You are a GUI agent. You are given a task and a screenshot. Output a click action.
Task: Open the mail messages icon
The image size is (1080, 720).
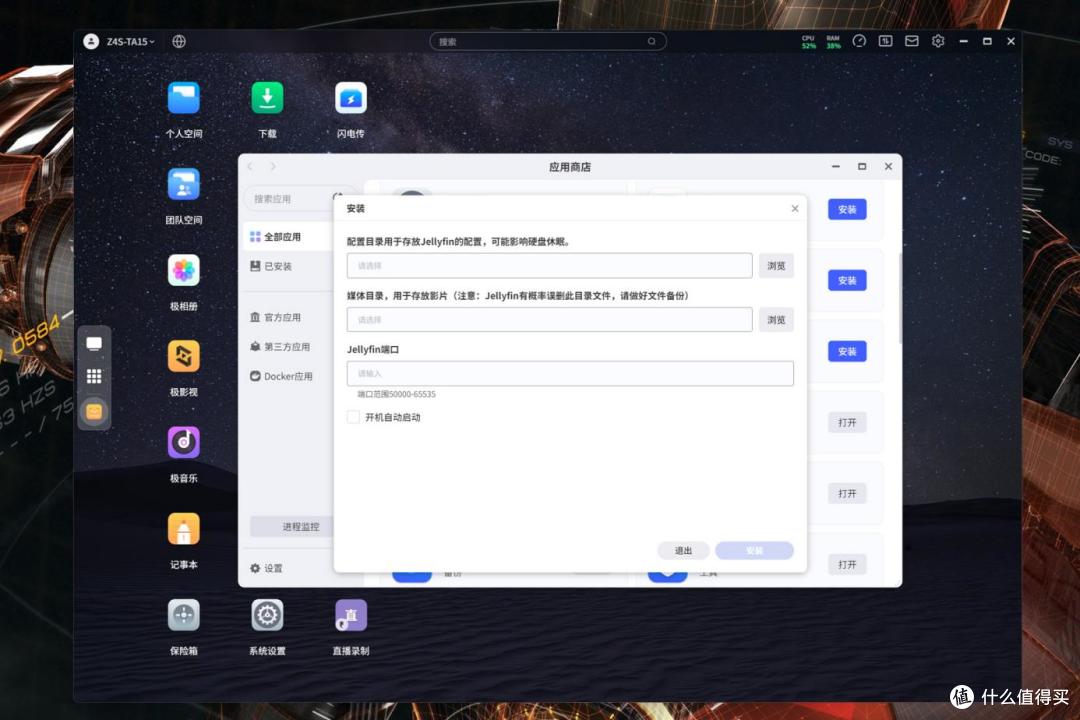click(x=911, y=41)
